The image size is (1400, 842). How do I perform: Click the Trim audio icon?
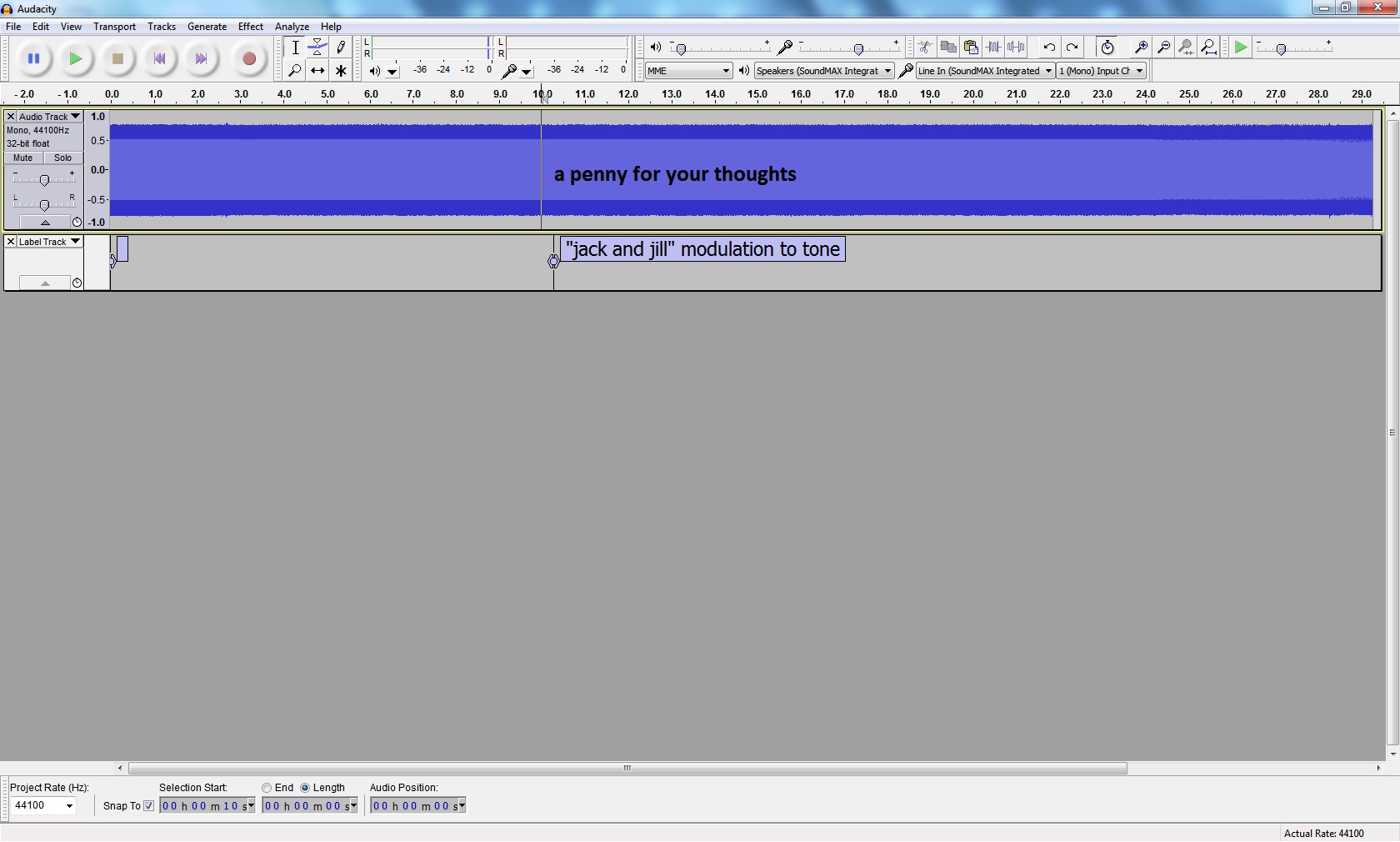coord(993,48)
